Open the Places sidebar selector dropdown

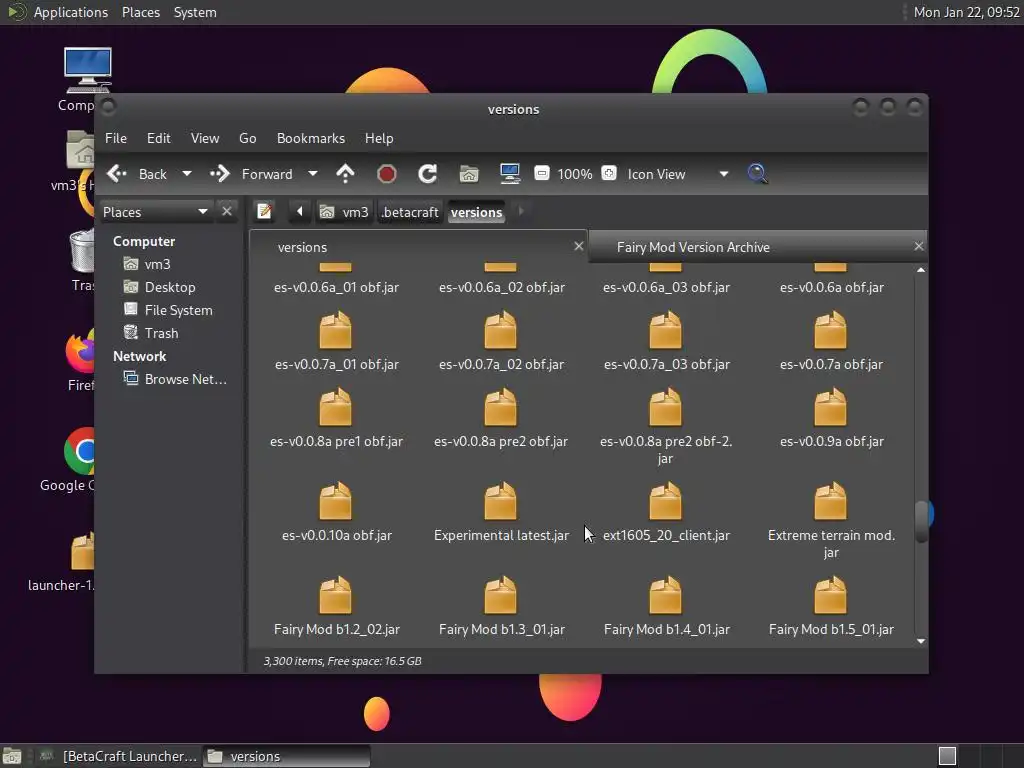click(x=155, y=212)
